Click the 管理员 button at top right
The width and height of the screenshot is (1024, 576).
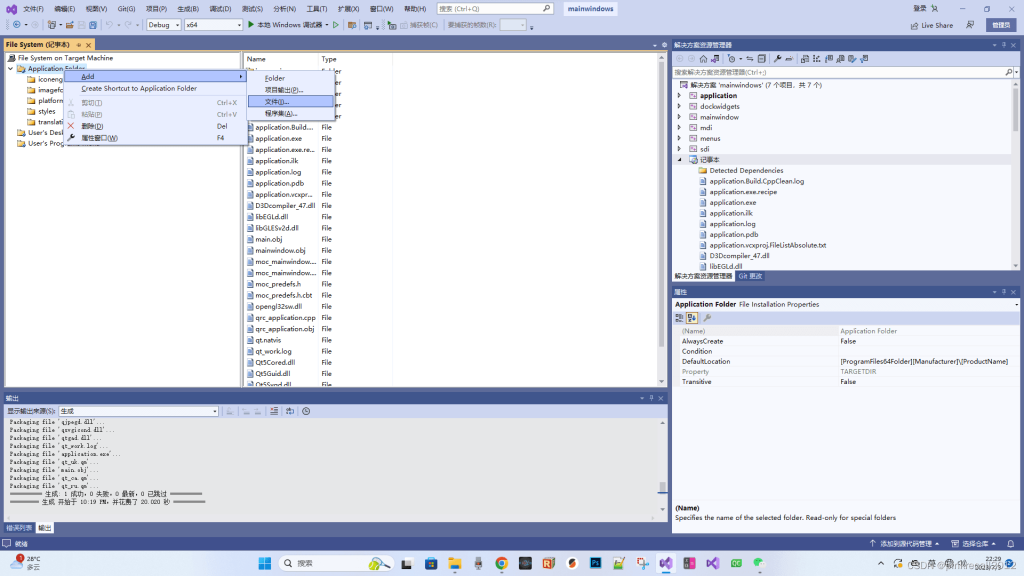click(x=1003, y=24)
